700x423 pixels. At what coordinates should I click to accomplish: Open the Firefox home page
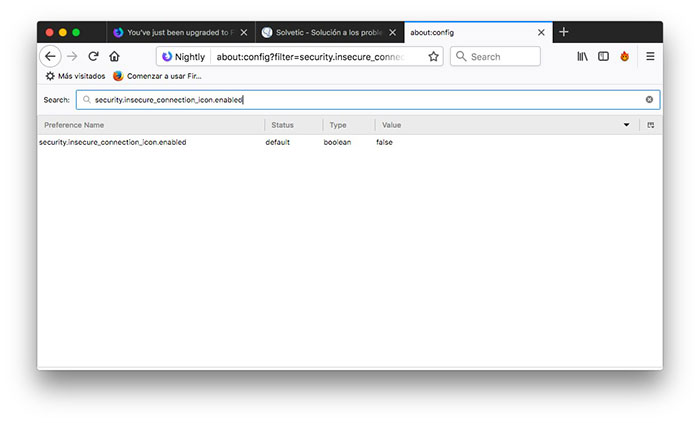click(x=114, y=56)
